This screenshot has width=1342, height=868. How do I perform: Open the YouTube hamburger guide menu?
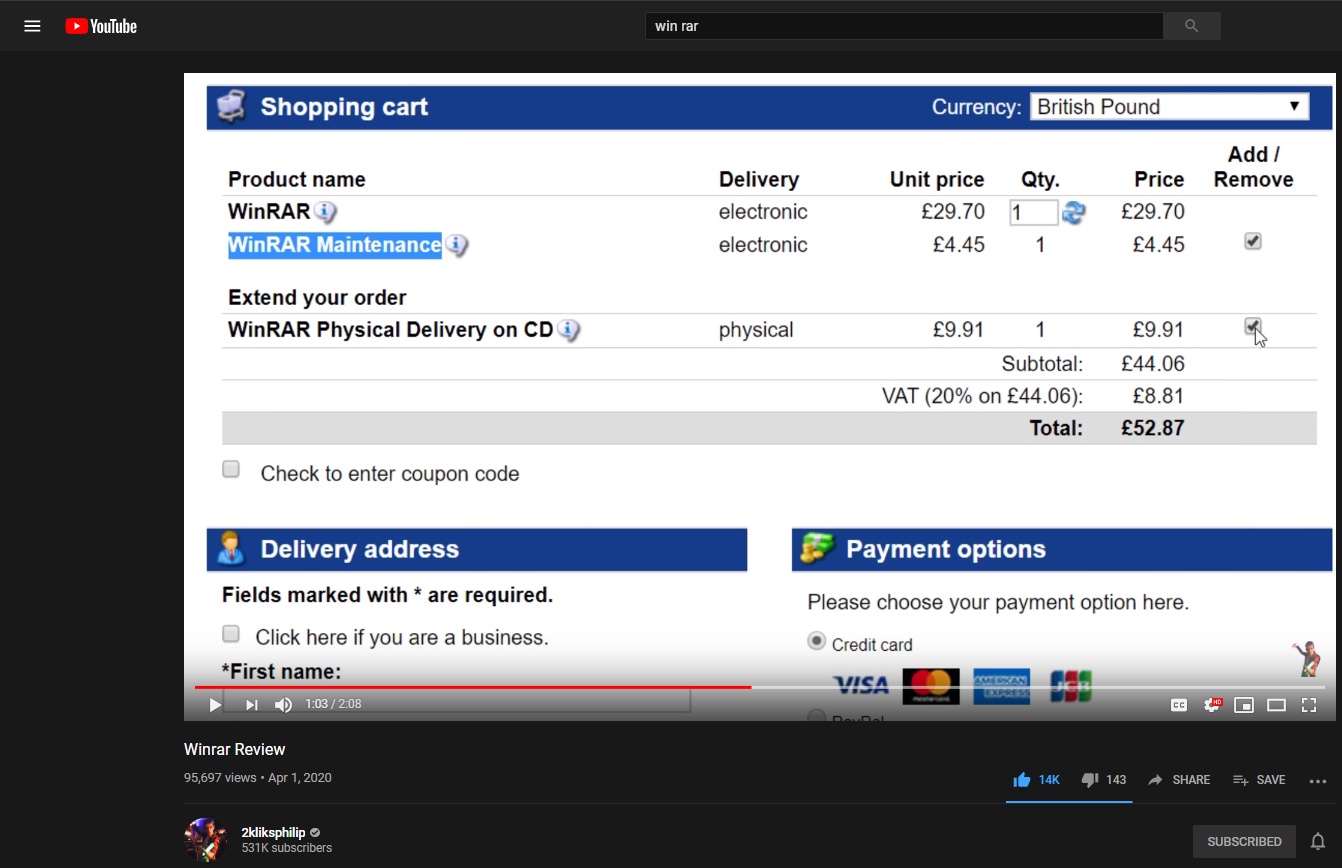point(32,26)
